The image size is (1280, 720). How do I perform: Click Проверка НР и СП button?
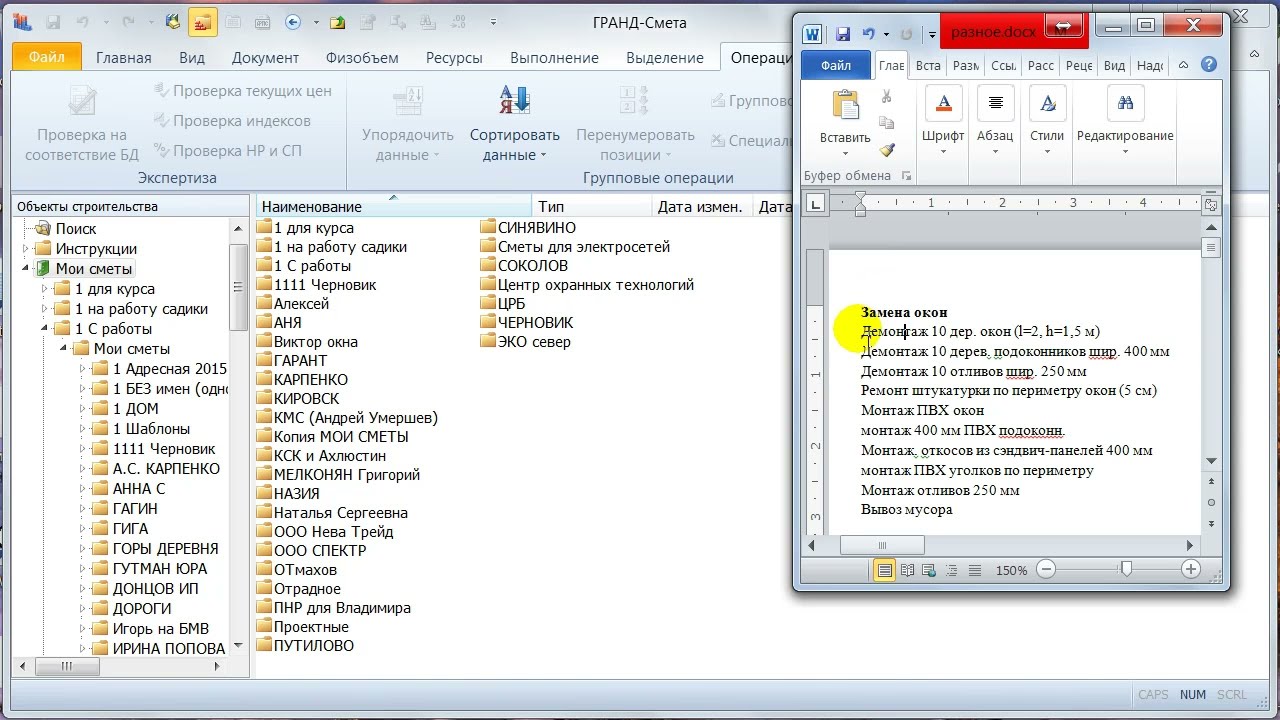pos(227,151)
